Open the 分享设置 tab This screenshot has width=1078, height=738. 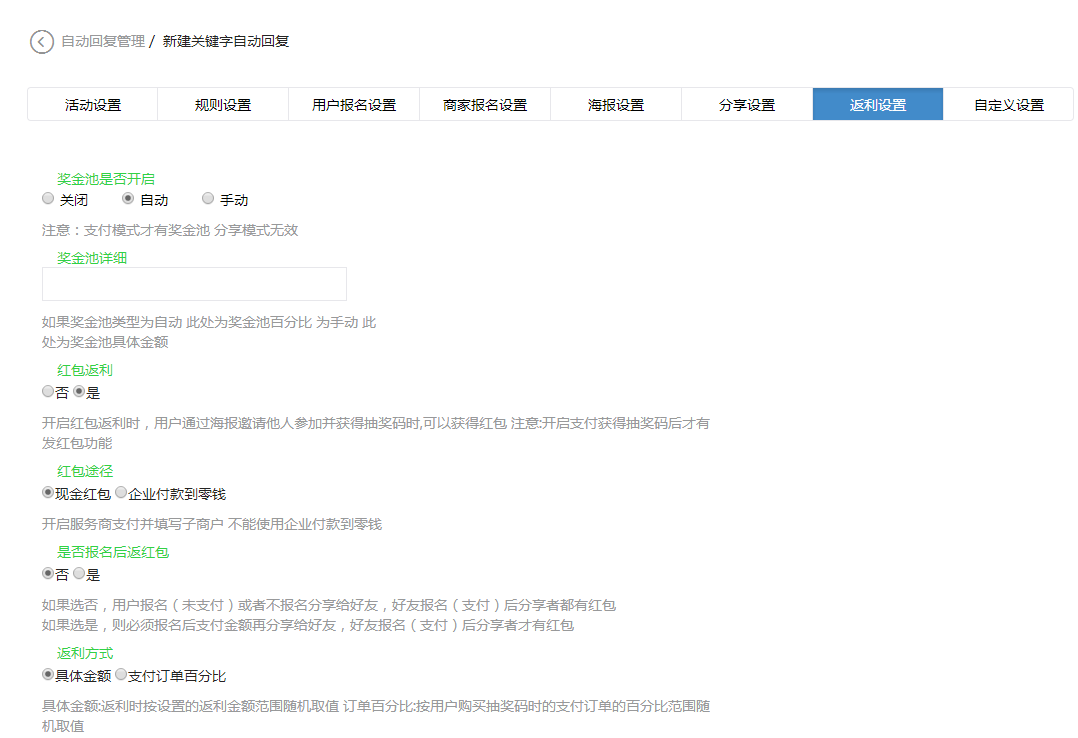click(x=746, y=104)
